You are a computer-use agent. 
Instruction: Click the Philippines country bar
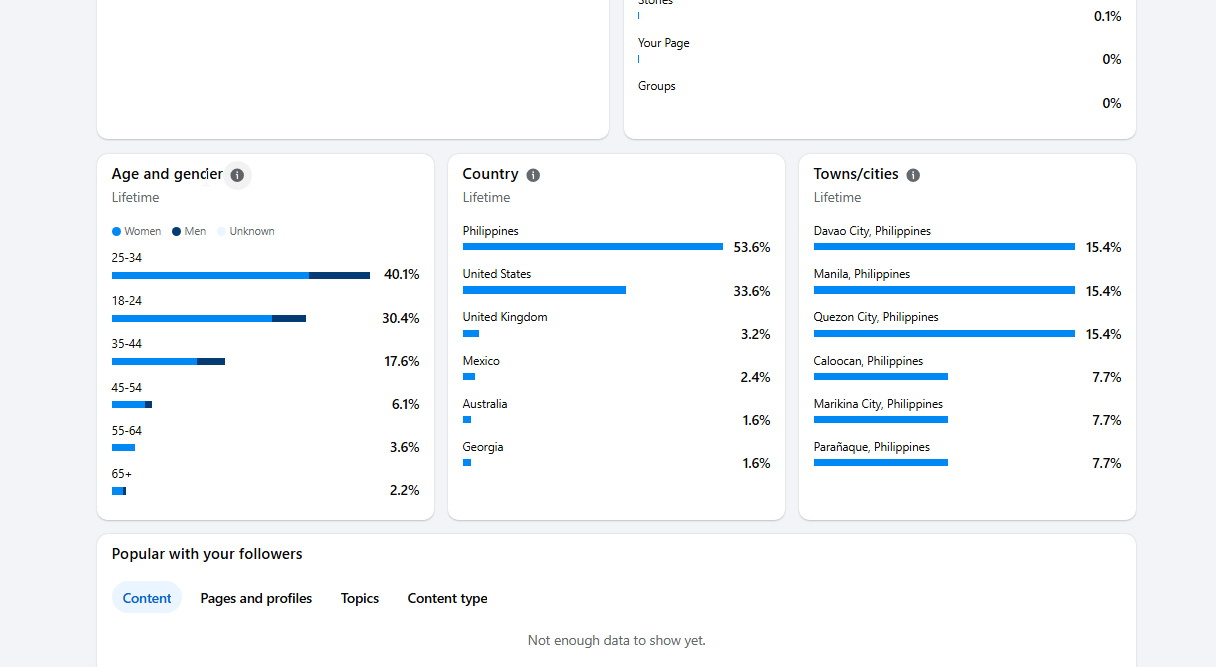coord(593,246)
